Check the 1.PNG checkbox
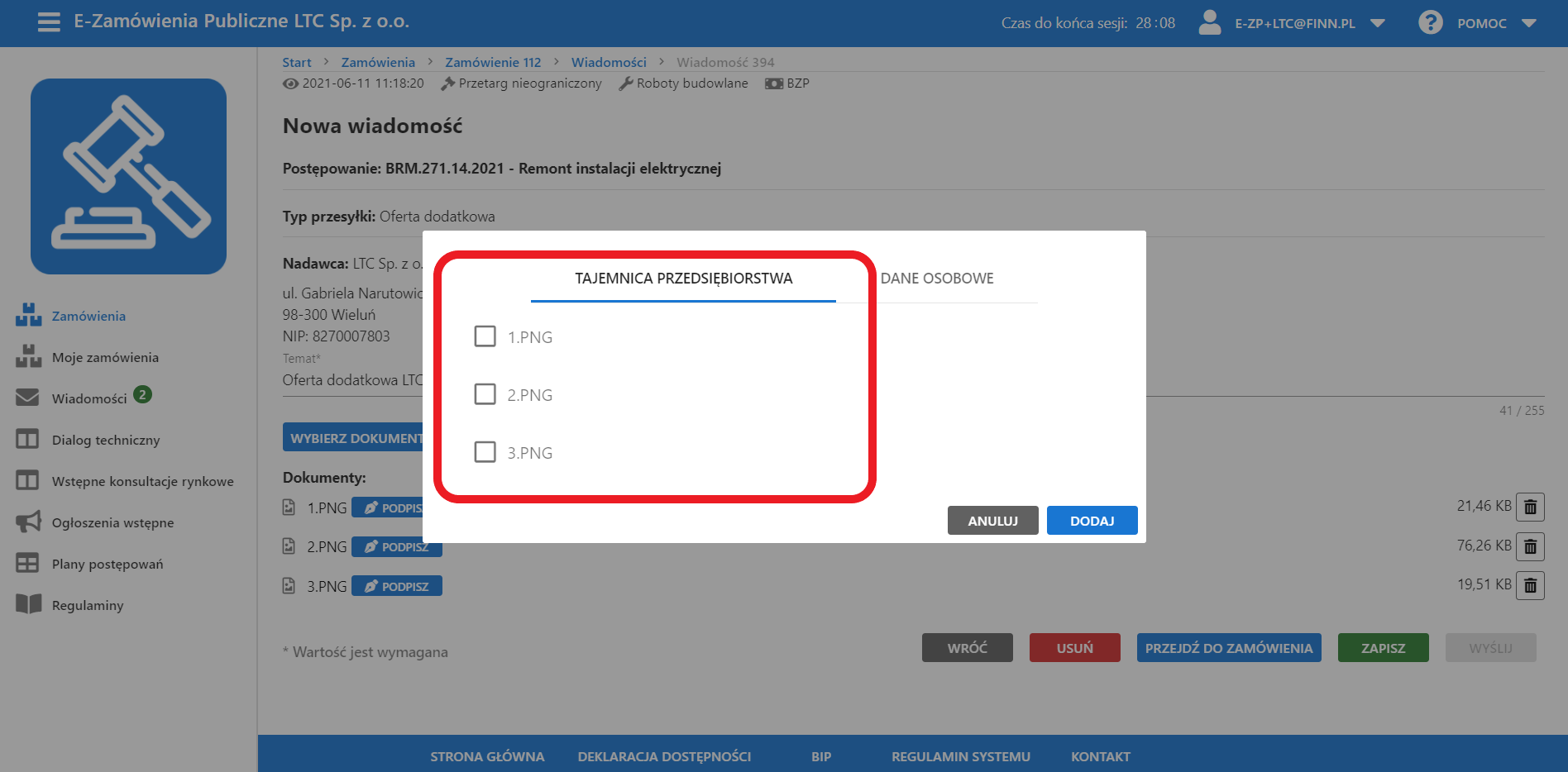 click(x=485, y=336)
